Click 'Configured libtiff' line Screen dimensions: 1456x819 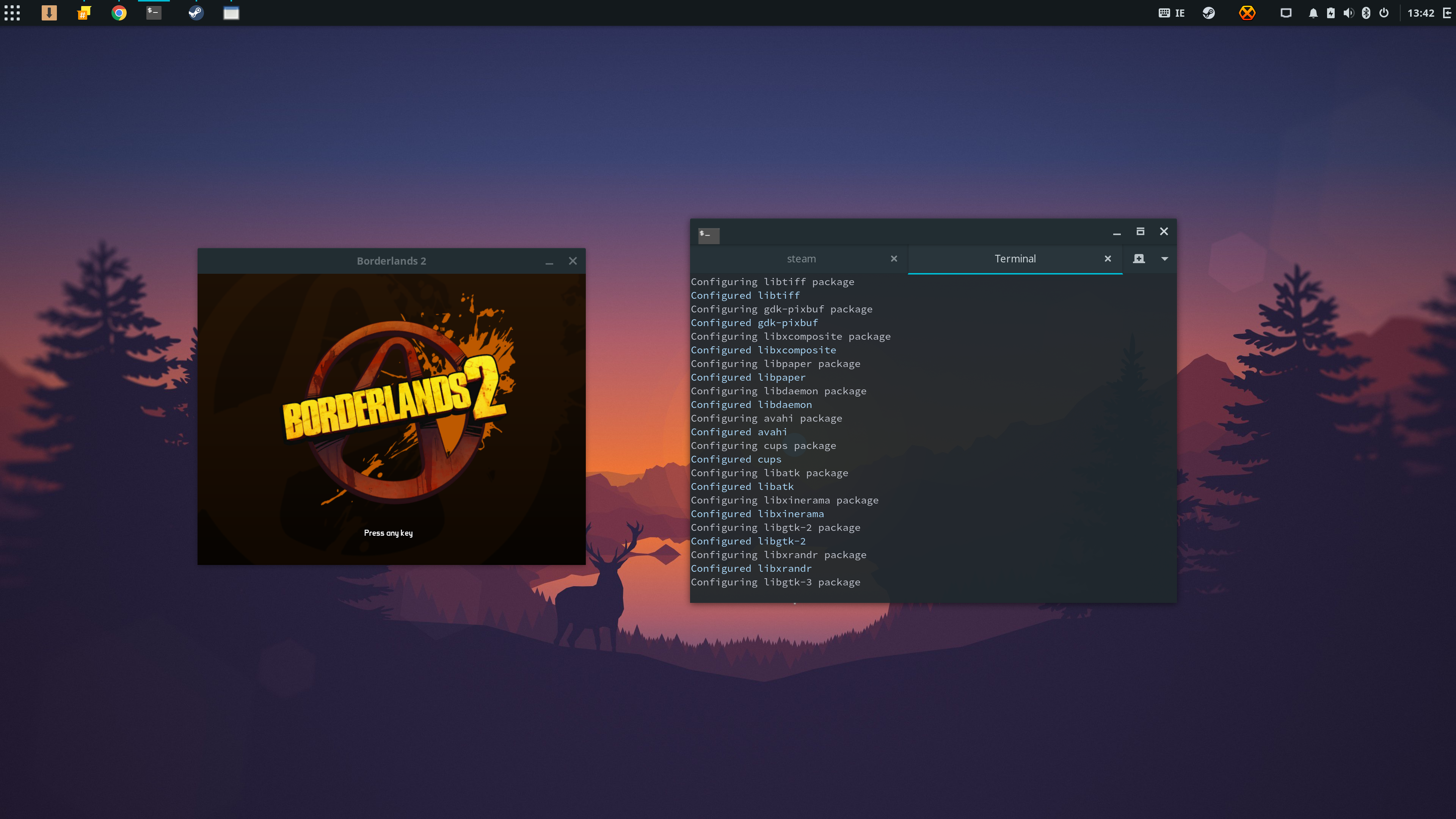[745, 296]
